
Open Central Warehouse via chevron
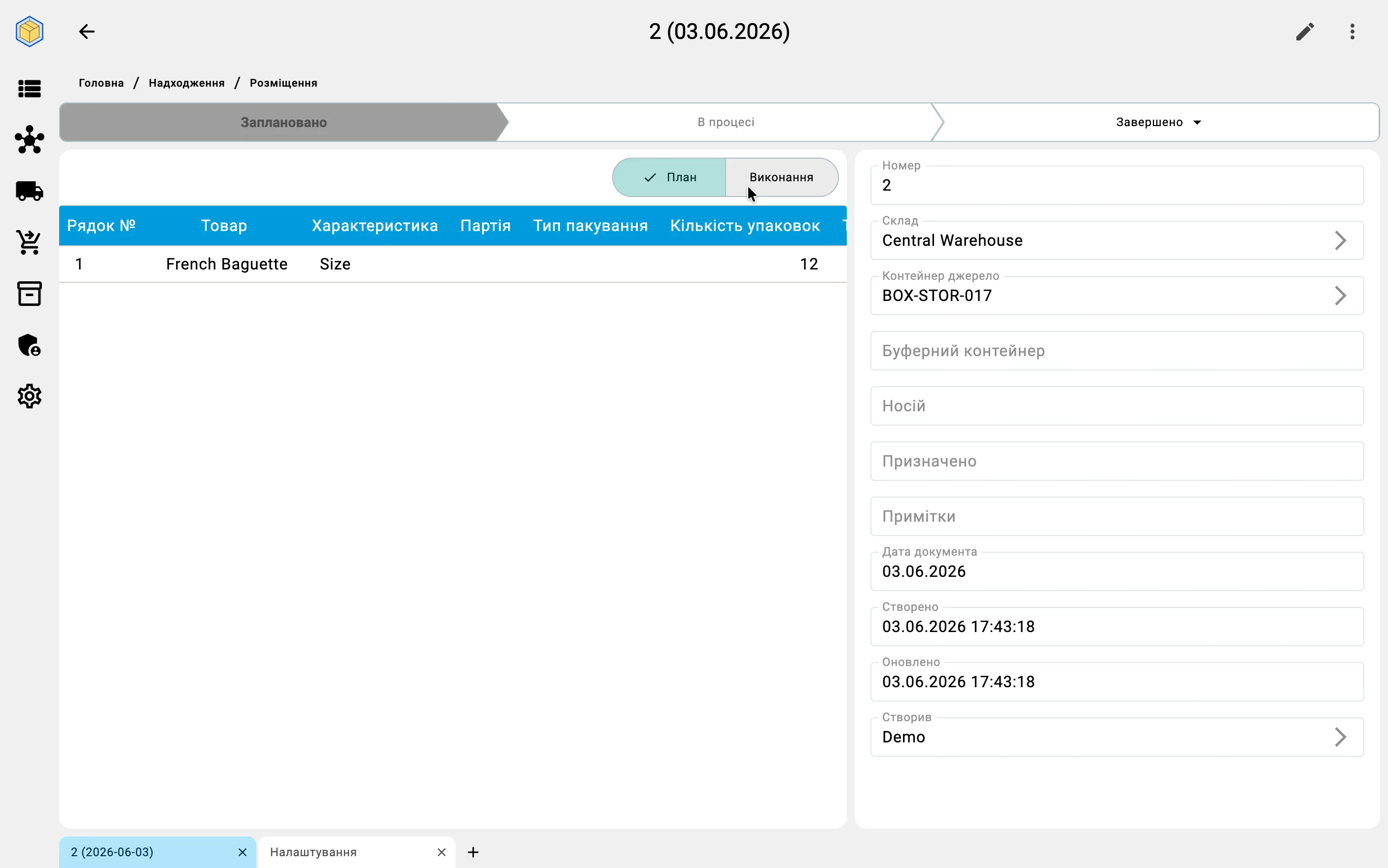pyautogui.click(x=1340, y=240)
